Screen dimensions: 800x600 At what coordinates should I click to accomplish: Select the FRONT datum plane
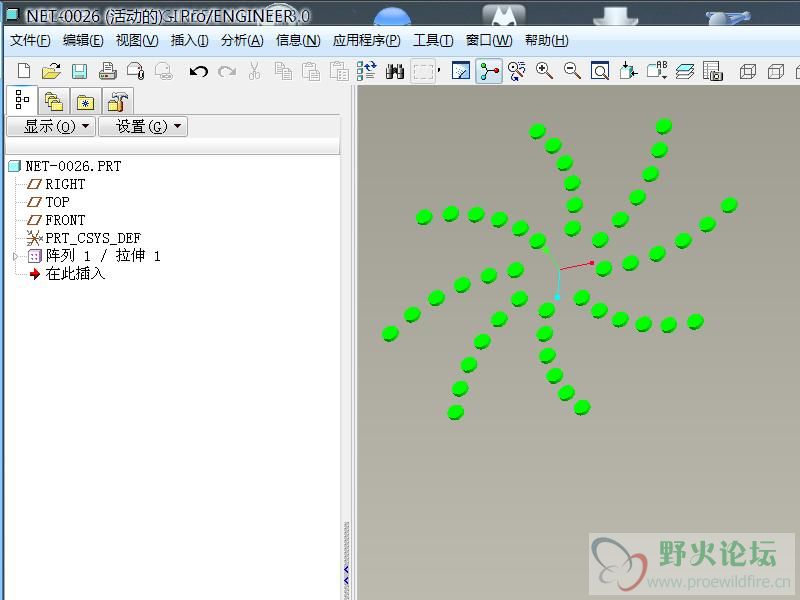[x=65, y=220]
